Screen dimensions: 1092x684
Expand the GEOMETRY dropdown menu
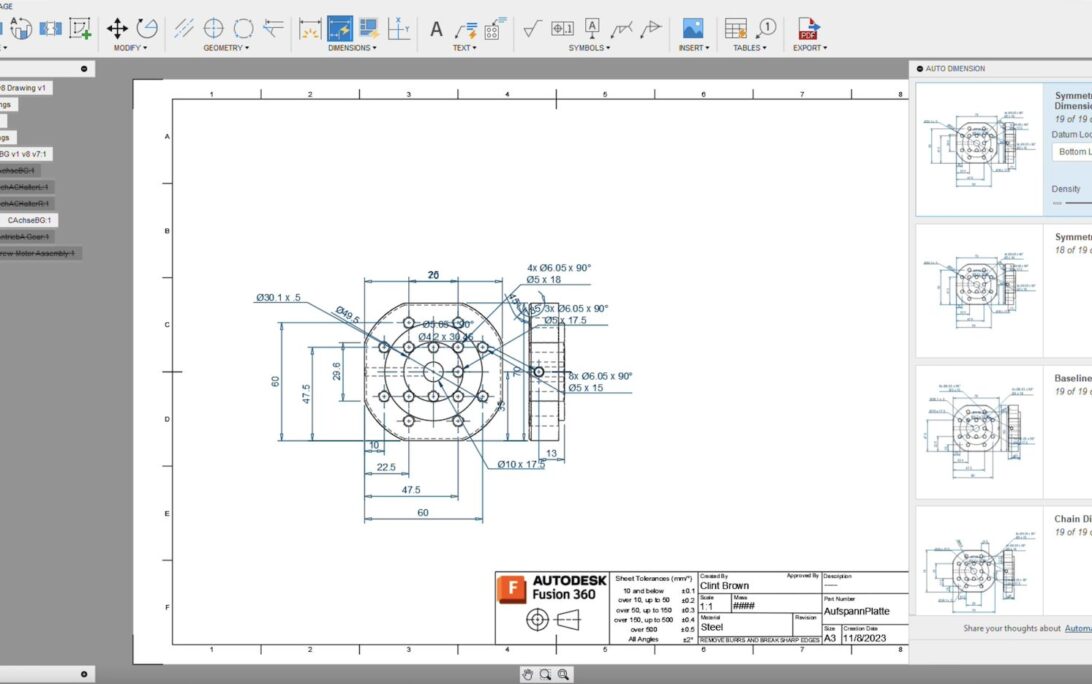click(x=225, y=47)
